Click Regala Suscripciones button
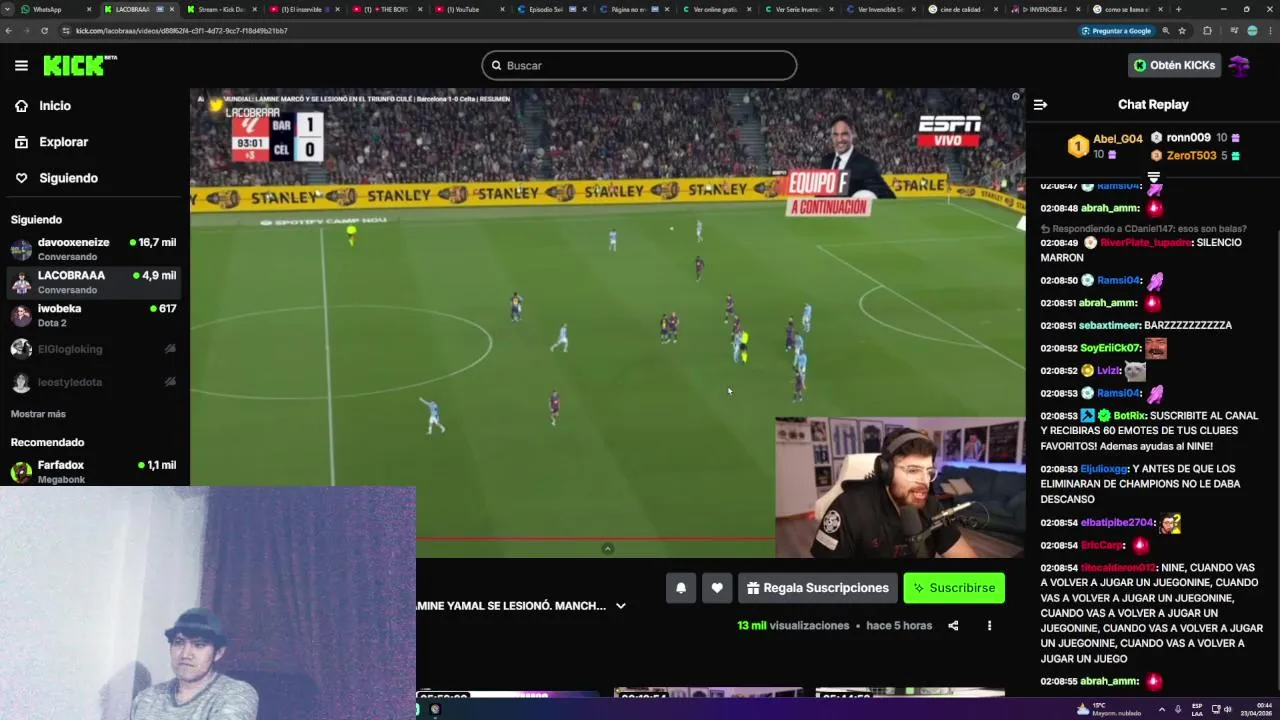 pos(817,588)
